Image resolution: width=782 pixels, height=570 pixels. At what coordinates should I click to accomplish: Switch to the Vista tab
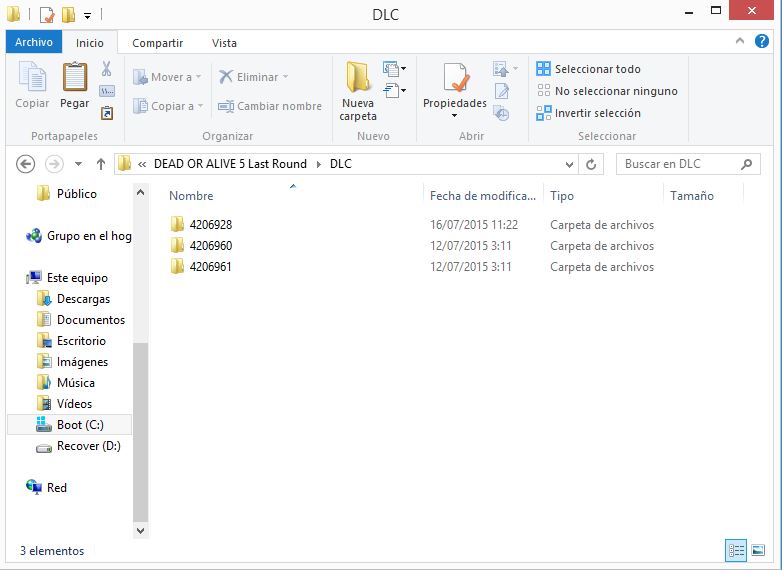224,43
